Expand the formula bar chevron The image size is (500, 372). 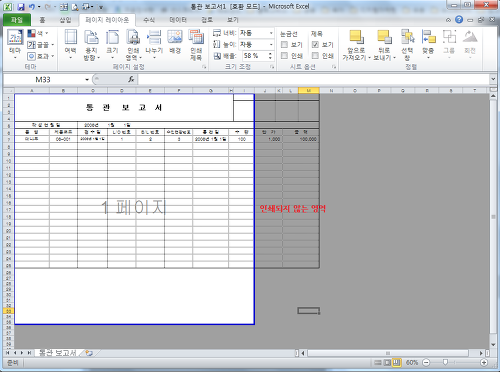coord(493,79)
